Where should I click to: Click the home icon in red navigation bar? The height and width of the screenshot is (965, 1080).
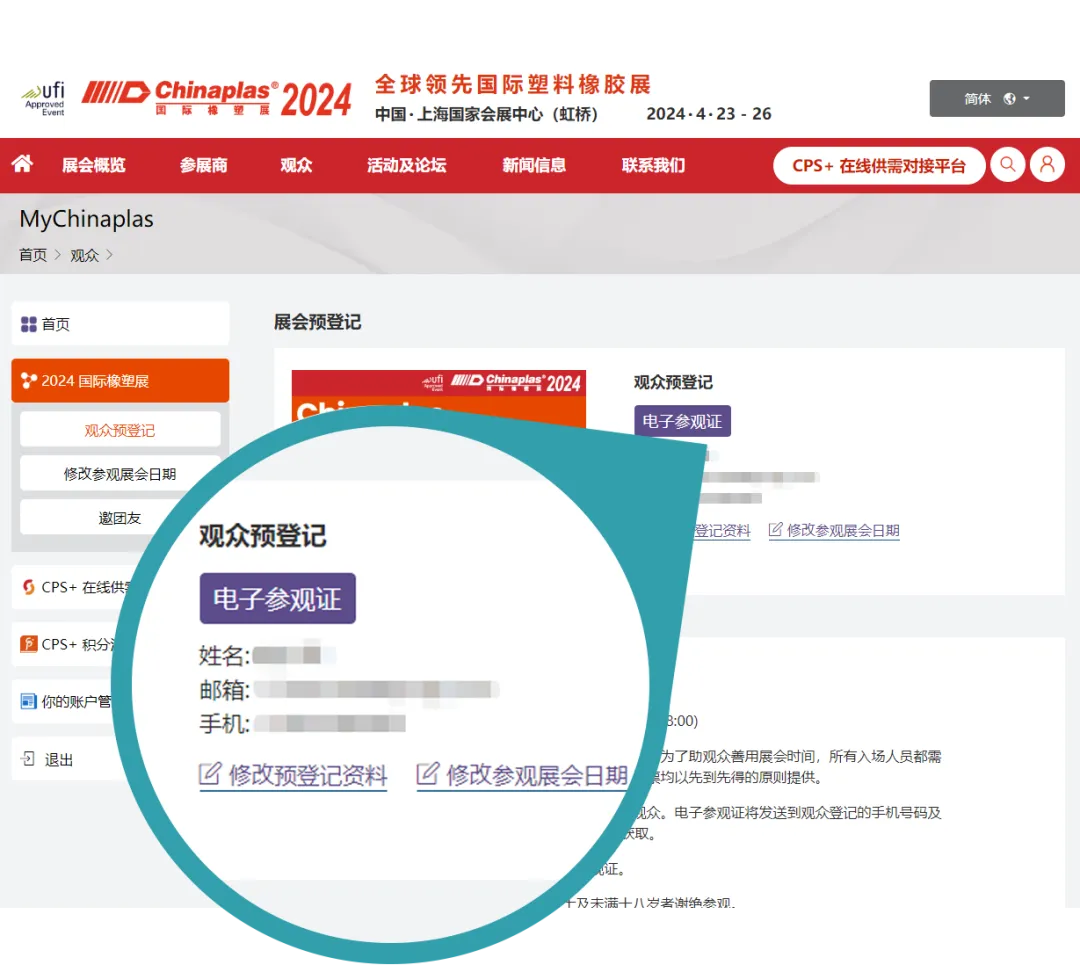pyautogui.click(x=22, y=164)
